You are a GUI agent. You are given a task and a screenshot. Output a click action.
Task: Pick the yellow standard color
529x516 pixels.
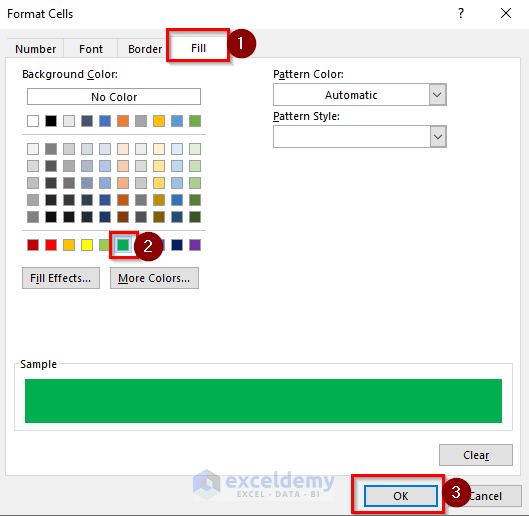coord(87,245)
